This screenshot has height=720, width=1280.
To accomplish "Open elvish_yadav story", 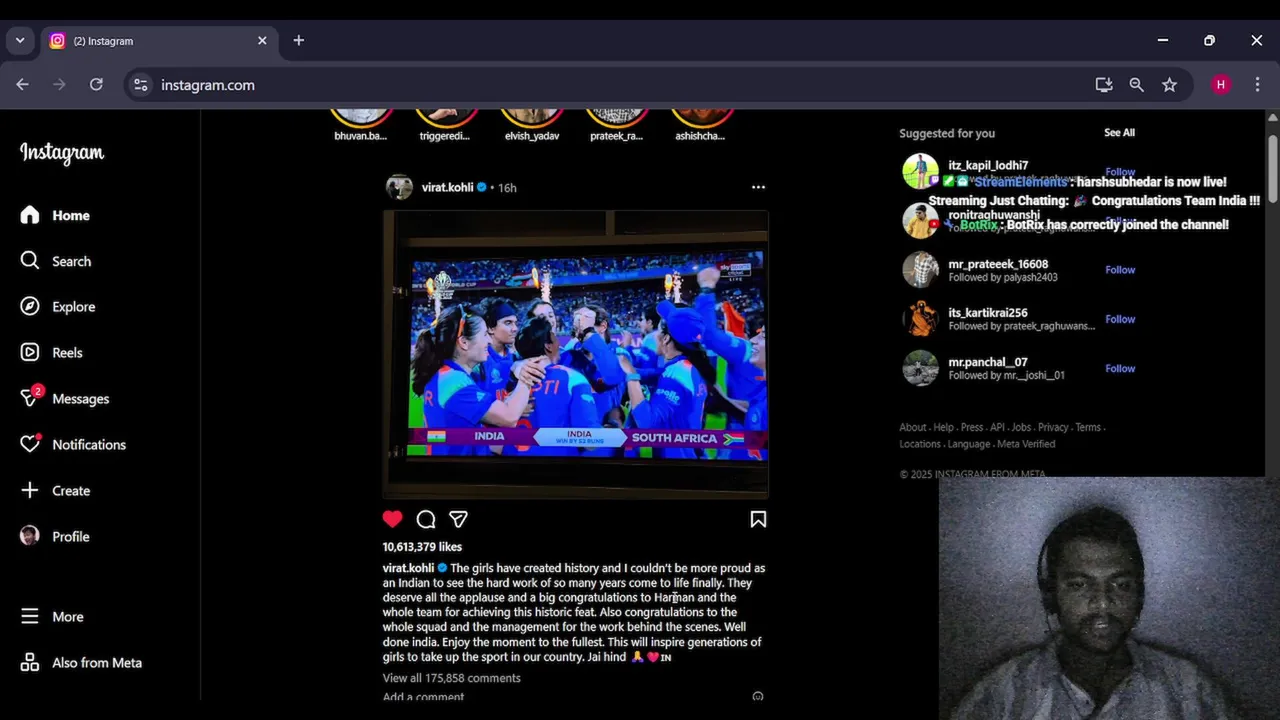I will click(x=532, y=124).
